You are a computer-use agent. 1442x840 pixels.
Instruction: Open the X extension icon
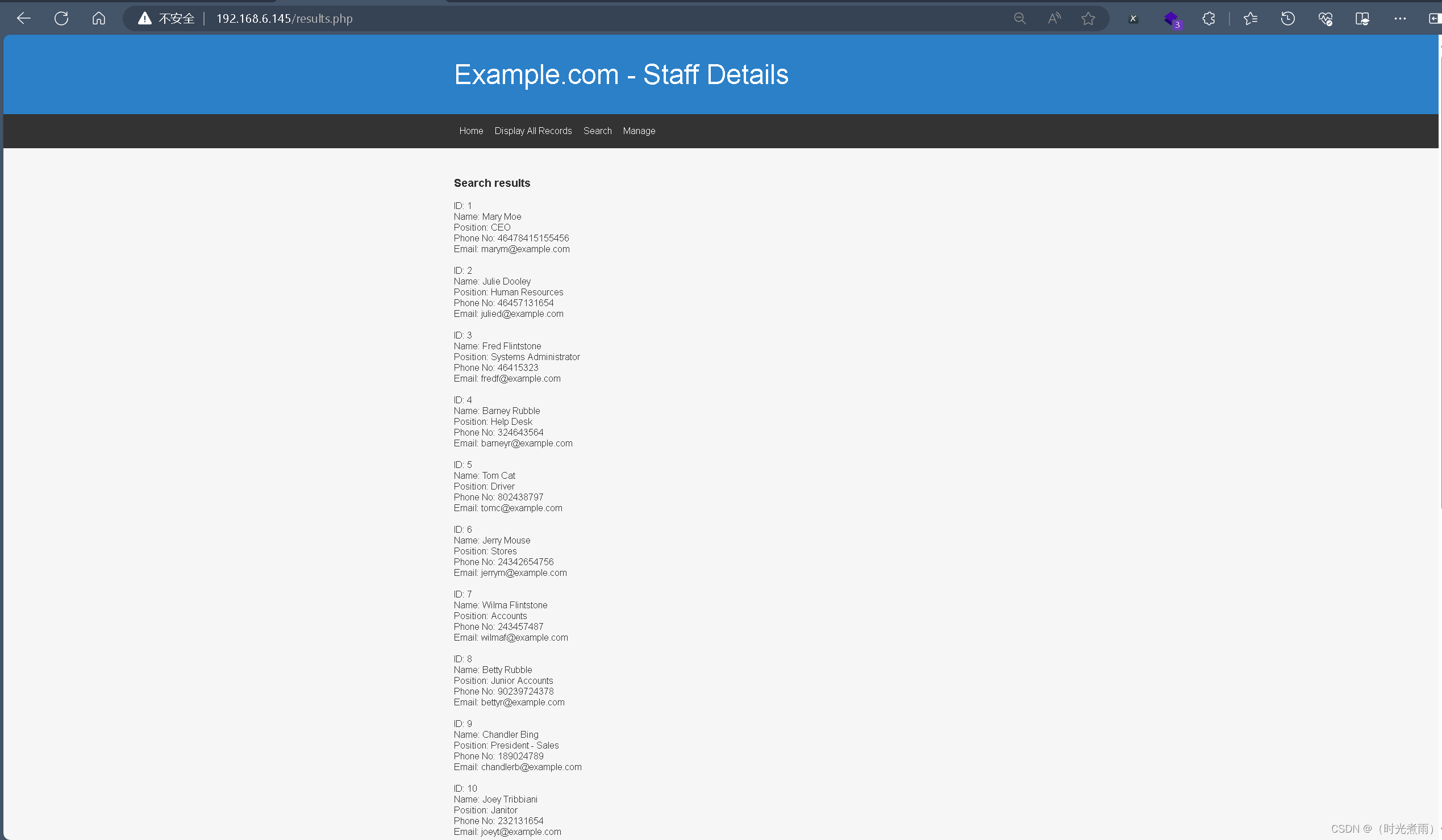(x=1133, y=18)
